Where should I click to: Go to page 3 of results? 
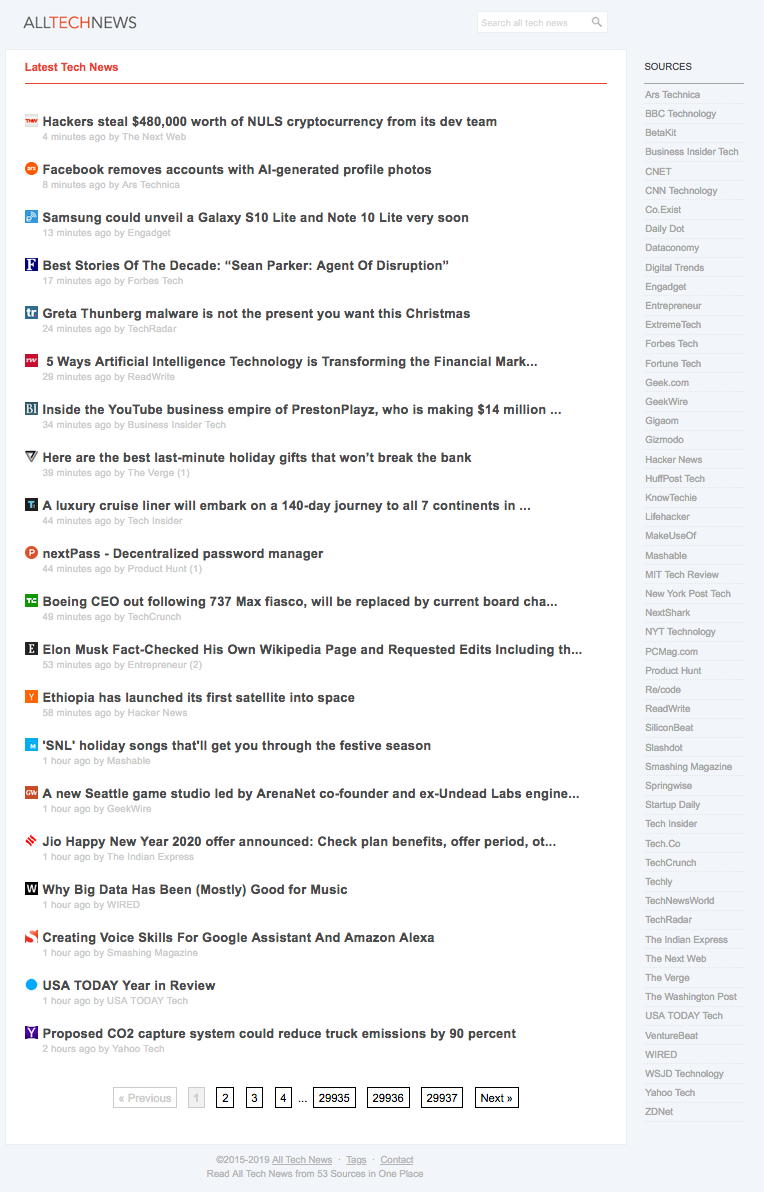[x=255, y=1098]
